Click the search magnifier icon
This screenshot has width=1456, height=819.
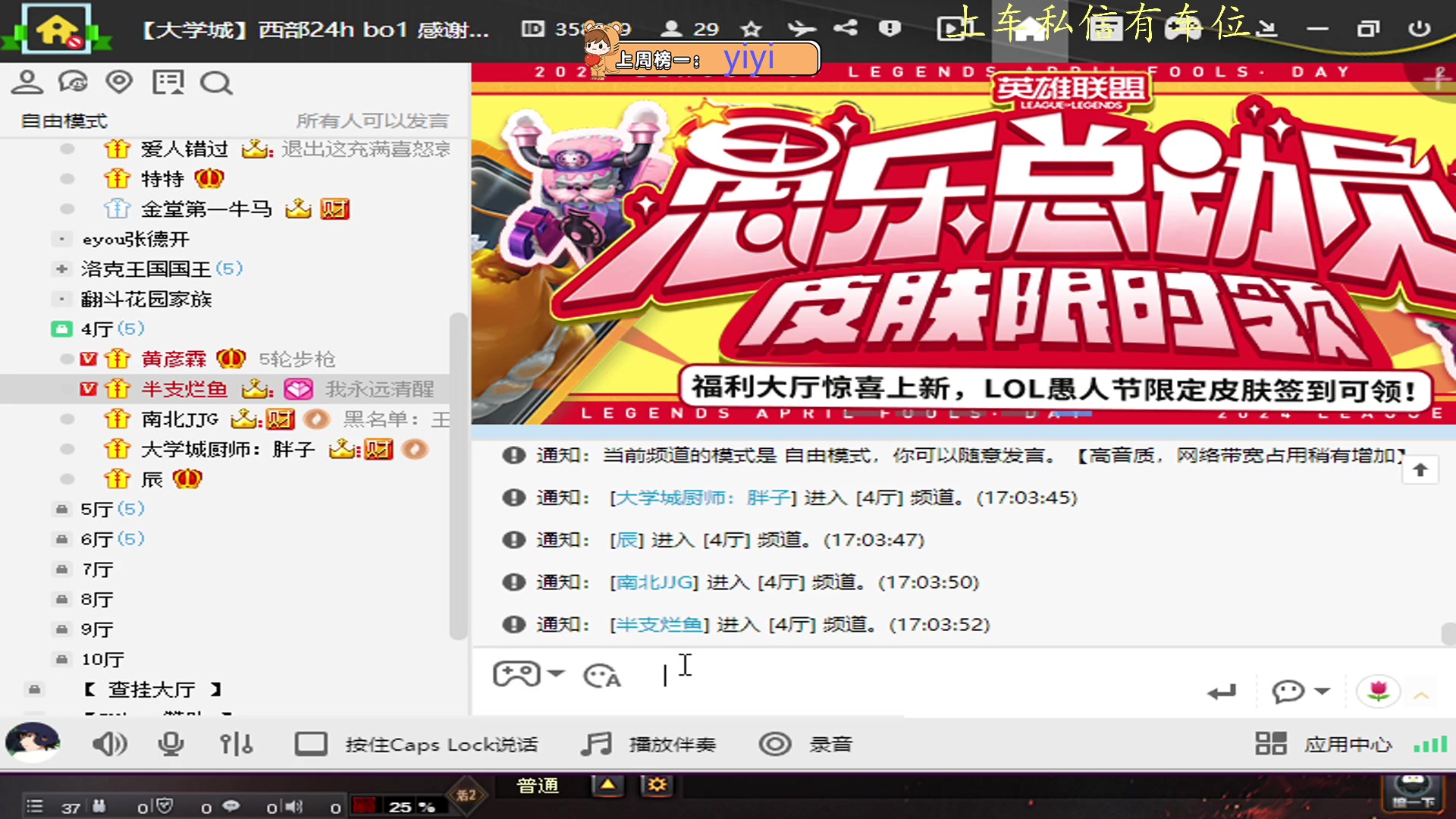pos(216,83)
